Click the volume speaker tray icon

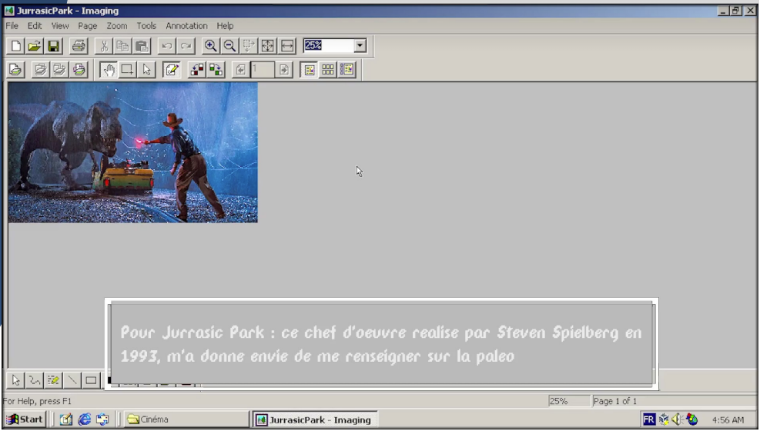(677, 419)
